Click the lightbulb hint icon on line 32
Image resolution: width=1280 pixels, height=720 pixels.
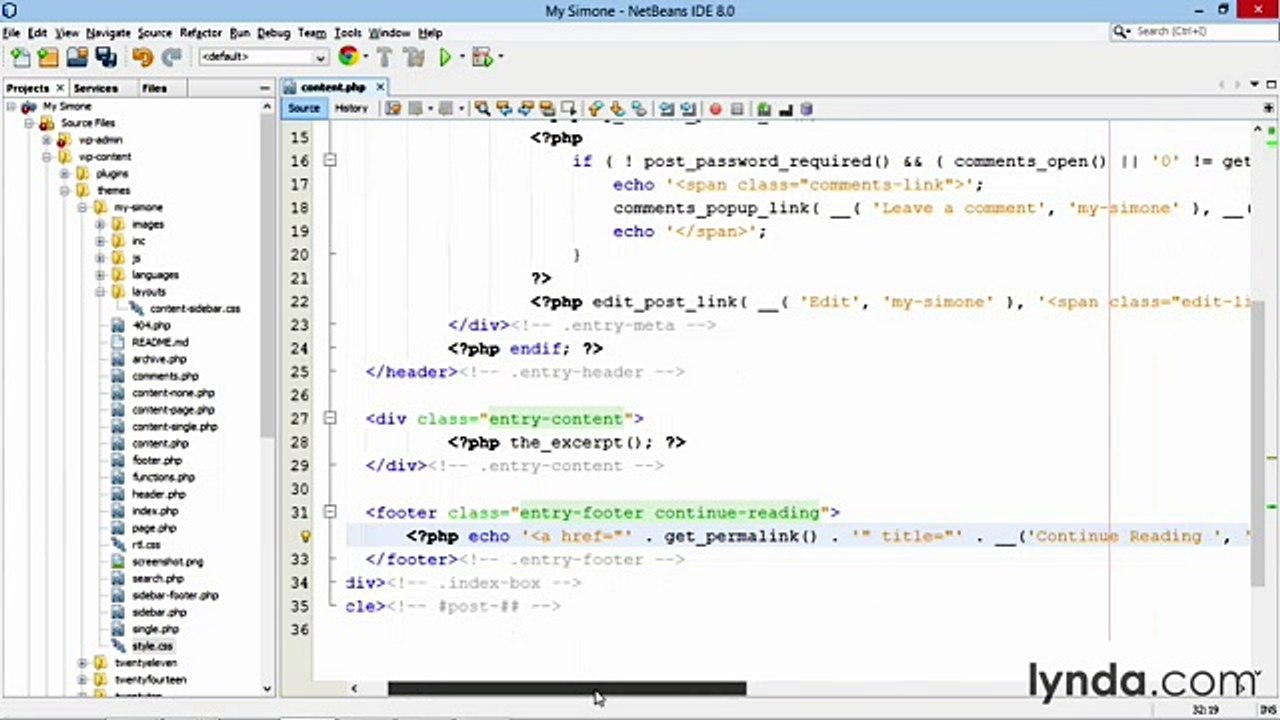[x=306, y=536]
